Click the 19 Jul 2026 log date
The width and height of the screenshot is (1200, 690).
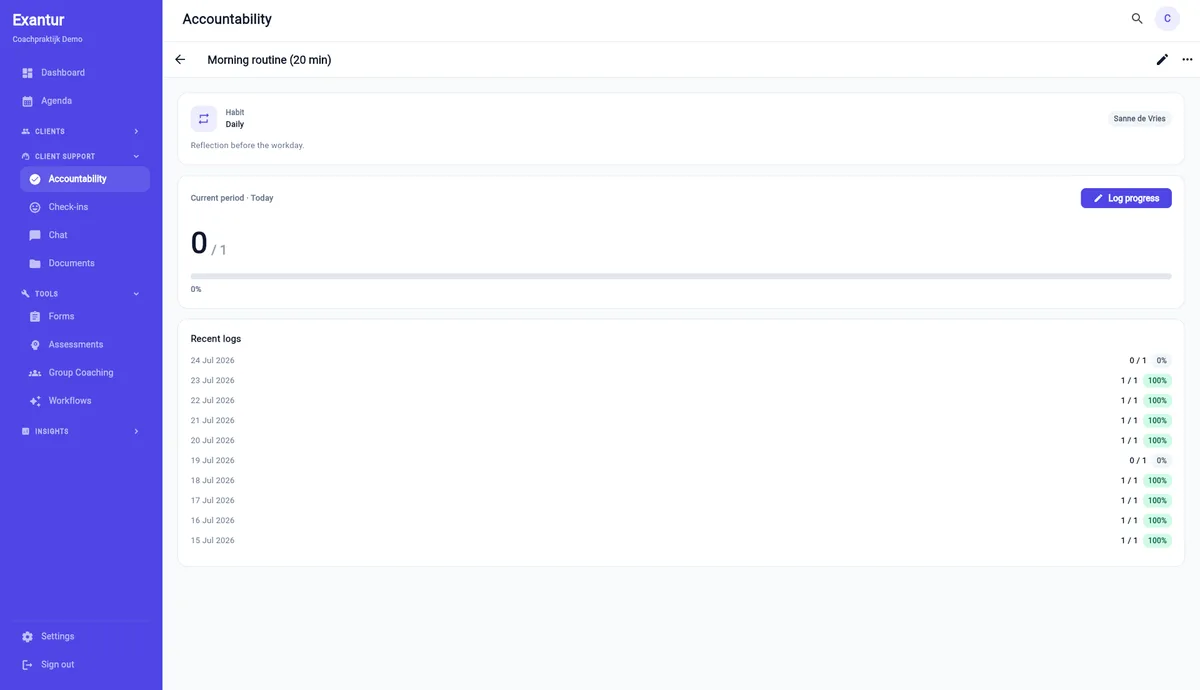point(213,460)
